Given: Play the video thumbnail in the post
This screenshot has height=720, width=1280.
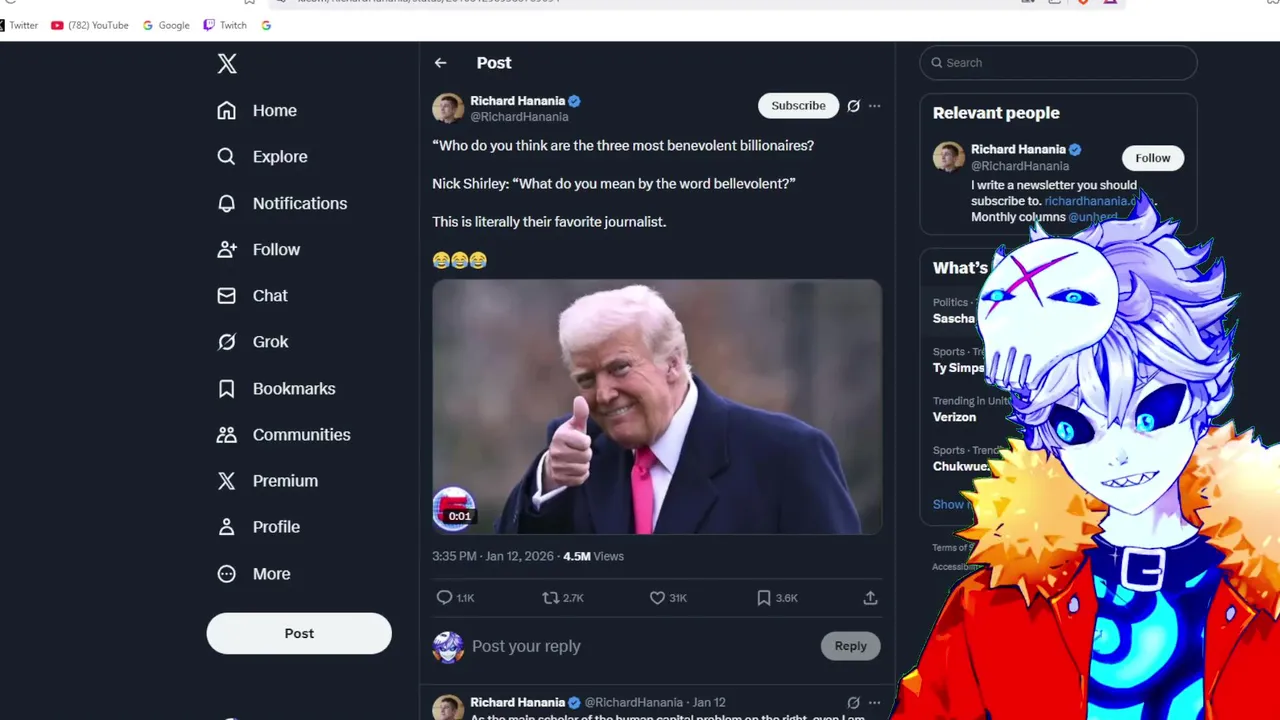Looking at the screenshot, I should 657,407.
